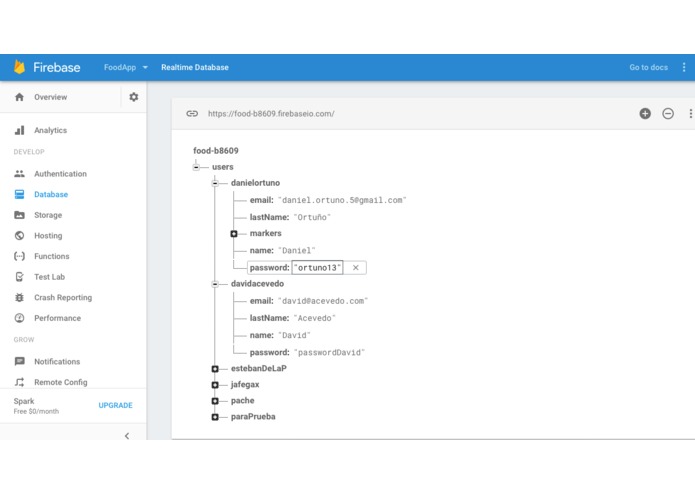Click the Crash Reporting bug icon
The image size is (695, 494).
19,297
